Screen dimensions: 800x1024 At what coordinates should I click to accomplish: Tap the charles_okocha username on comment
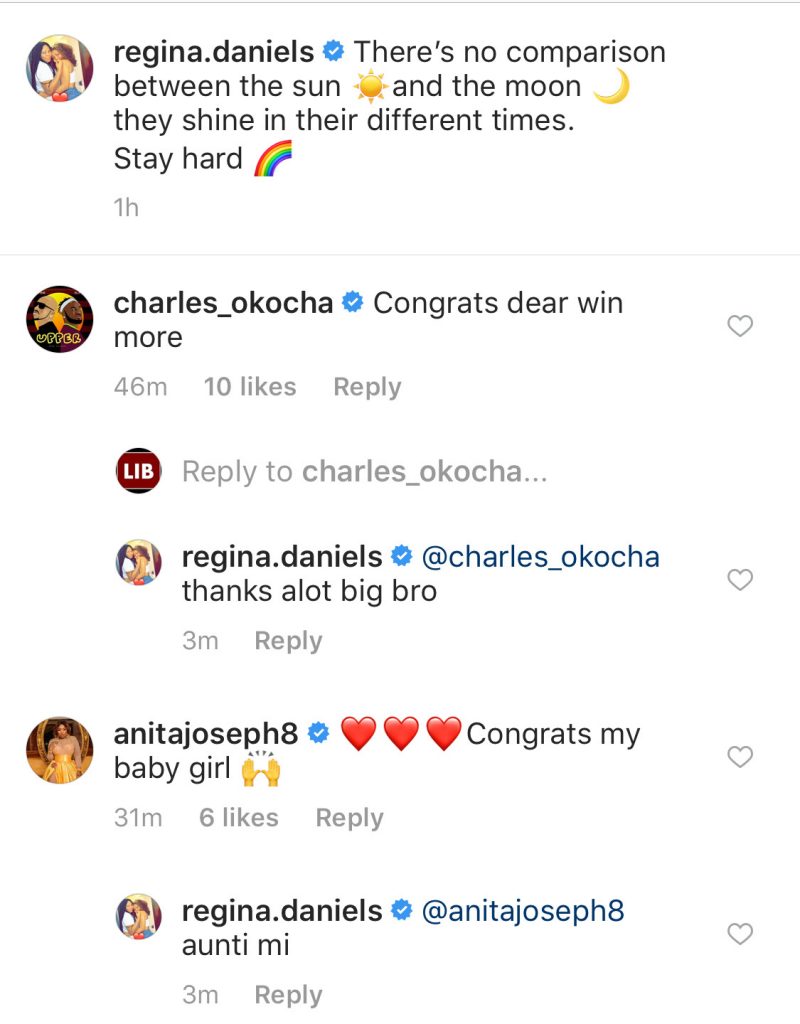tap(223, 303)
